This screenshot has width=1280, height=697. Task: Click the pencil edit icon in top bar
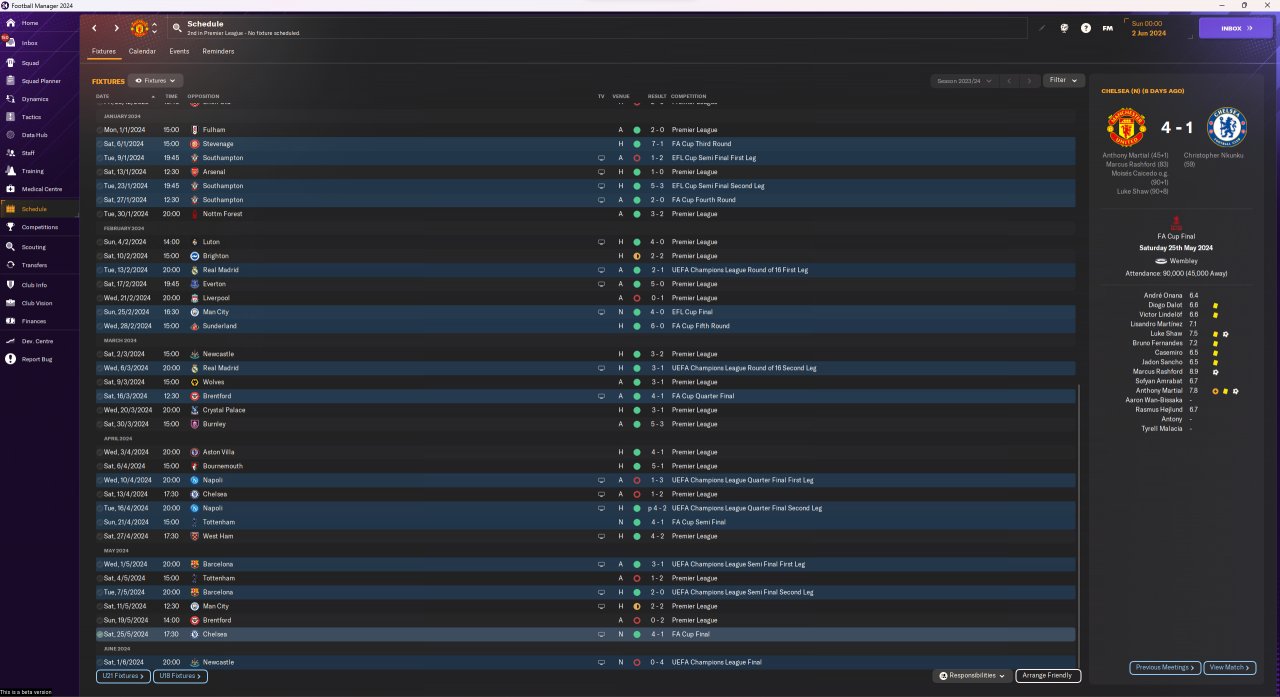click(1041, 28)
